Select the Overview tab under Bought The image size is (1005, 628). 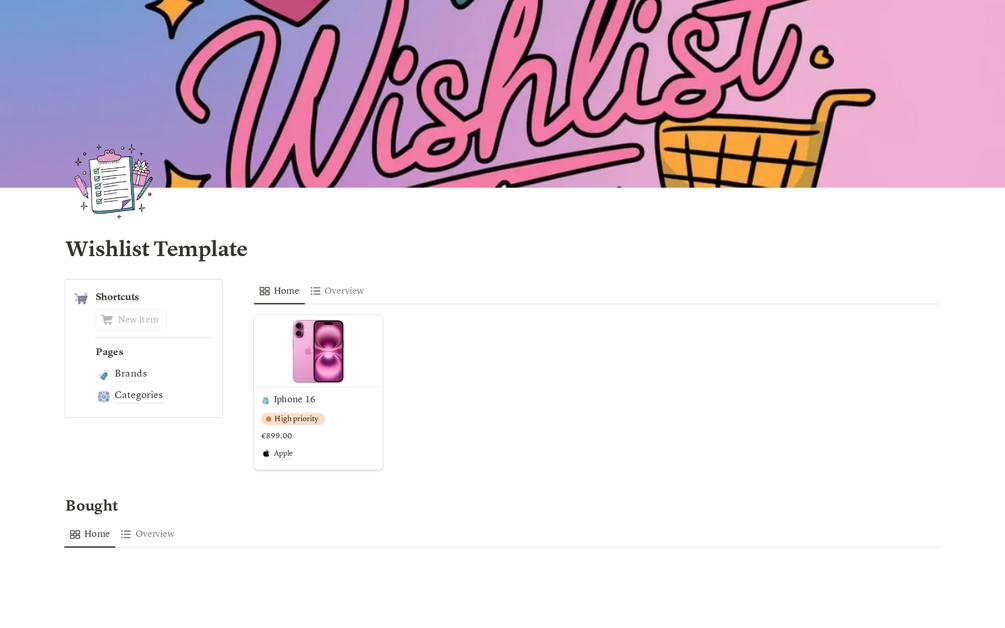pos(148,534)
